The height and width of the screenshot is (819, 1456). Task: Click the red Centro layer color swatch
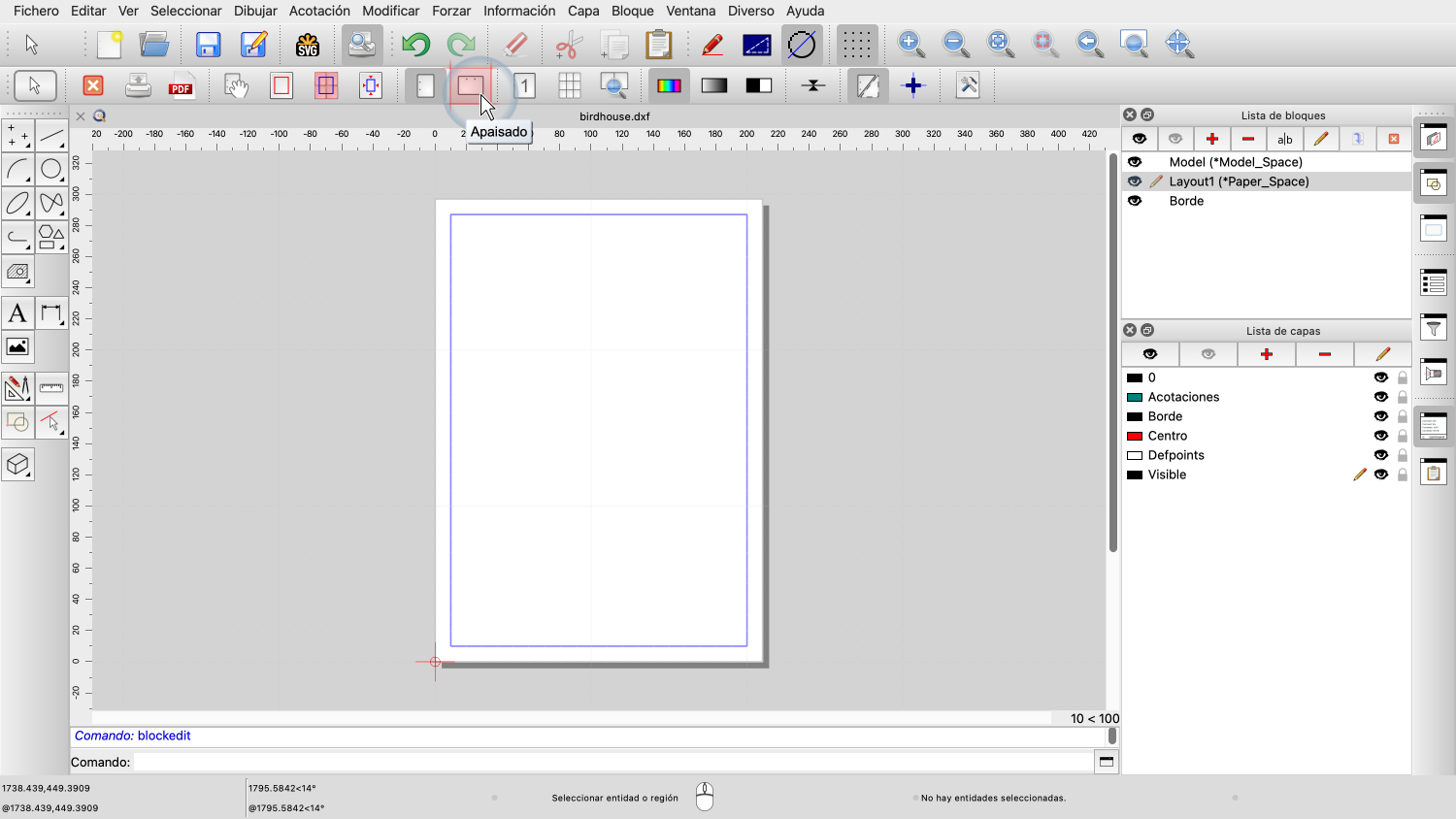click(x=1134, y=436)
